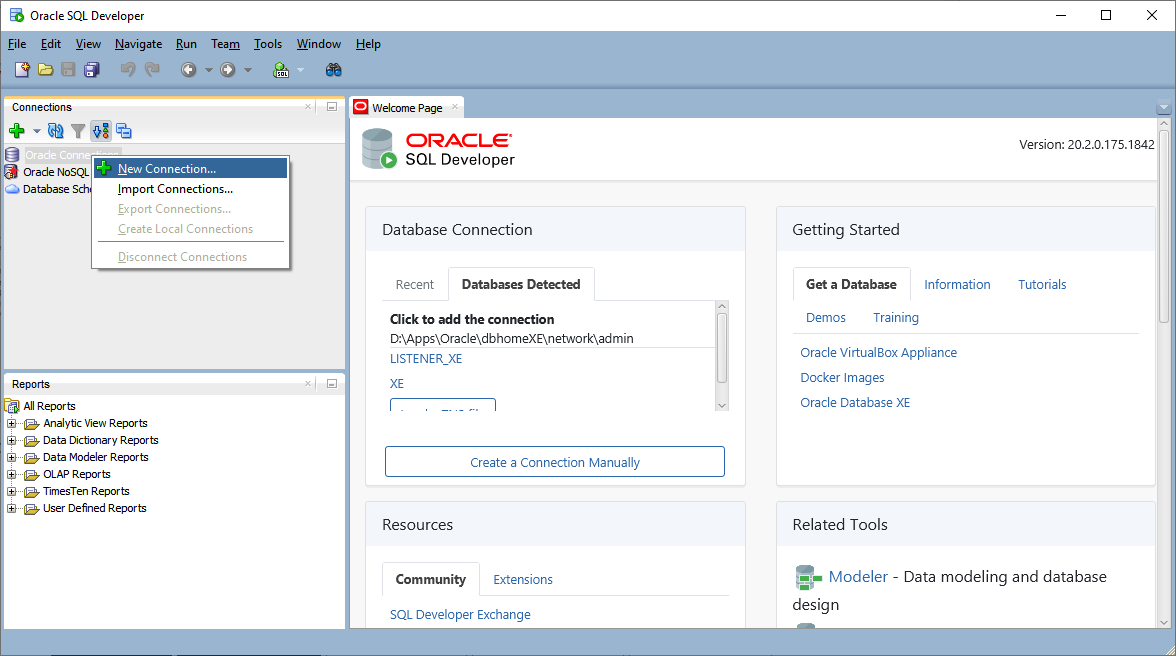Screen dimensions: 1176x656
Task: Select the Open File toolbar icon
Action: [45, 69]
